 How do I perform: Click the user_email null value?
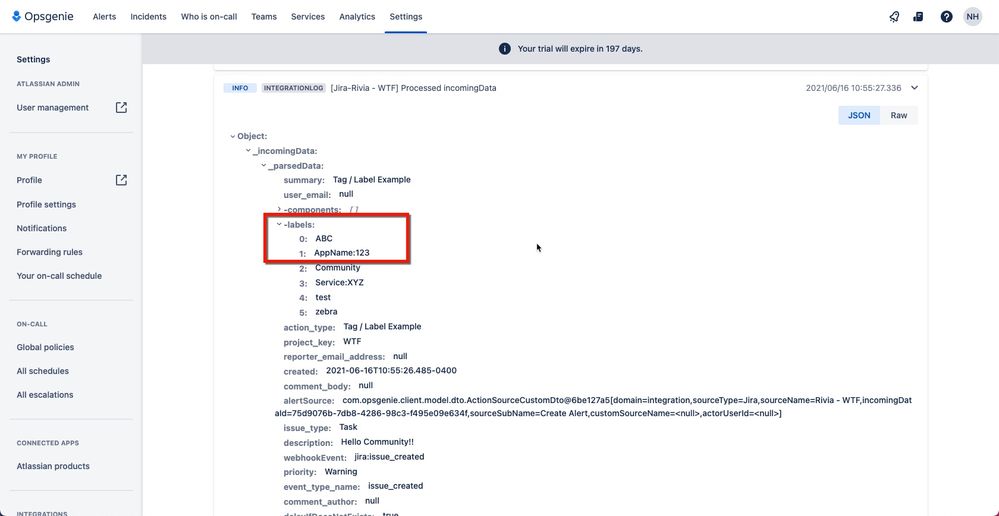(346, 194)
